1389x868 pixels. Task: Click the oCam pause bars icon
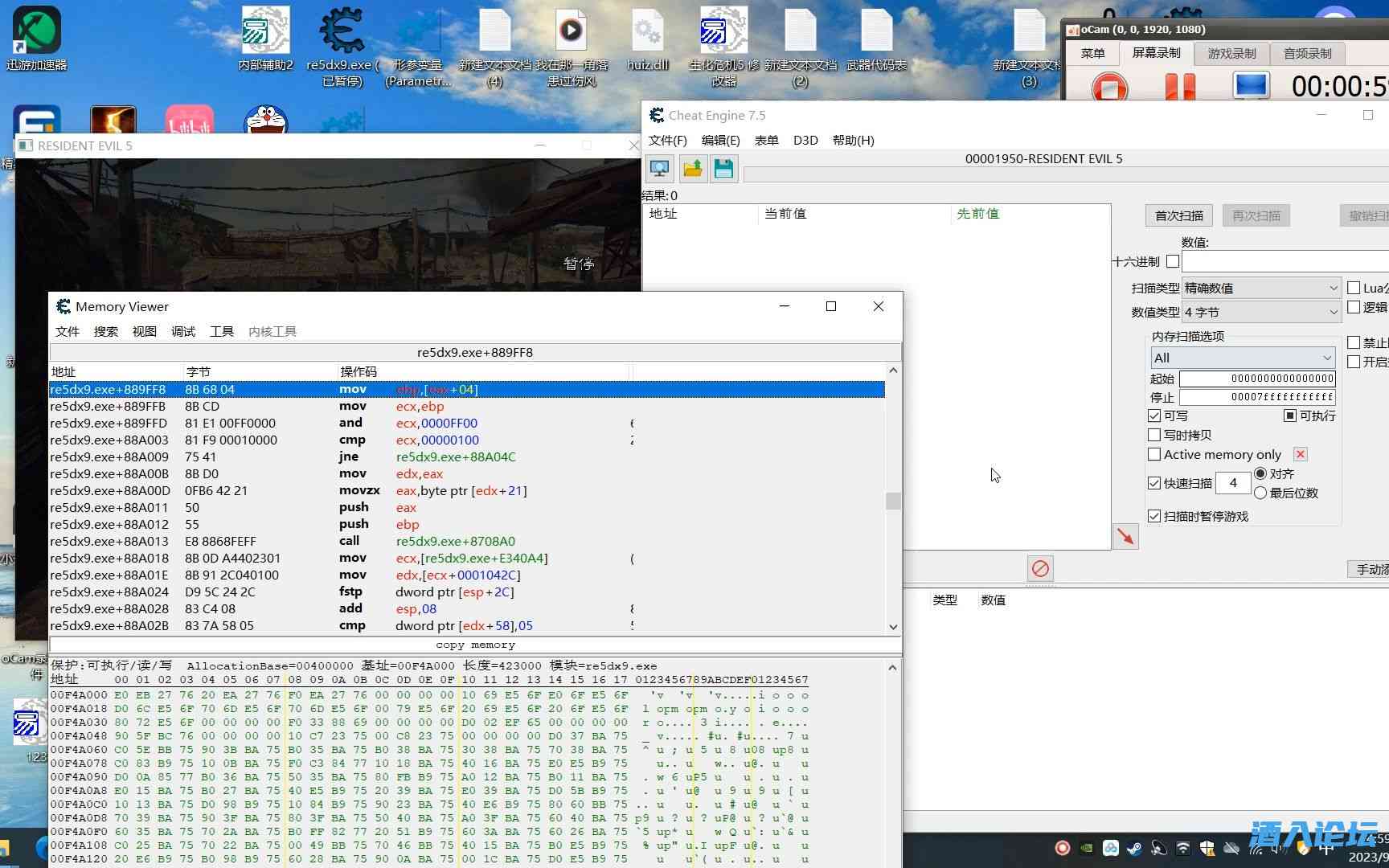[x=1179, y=86]
